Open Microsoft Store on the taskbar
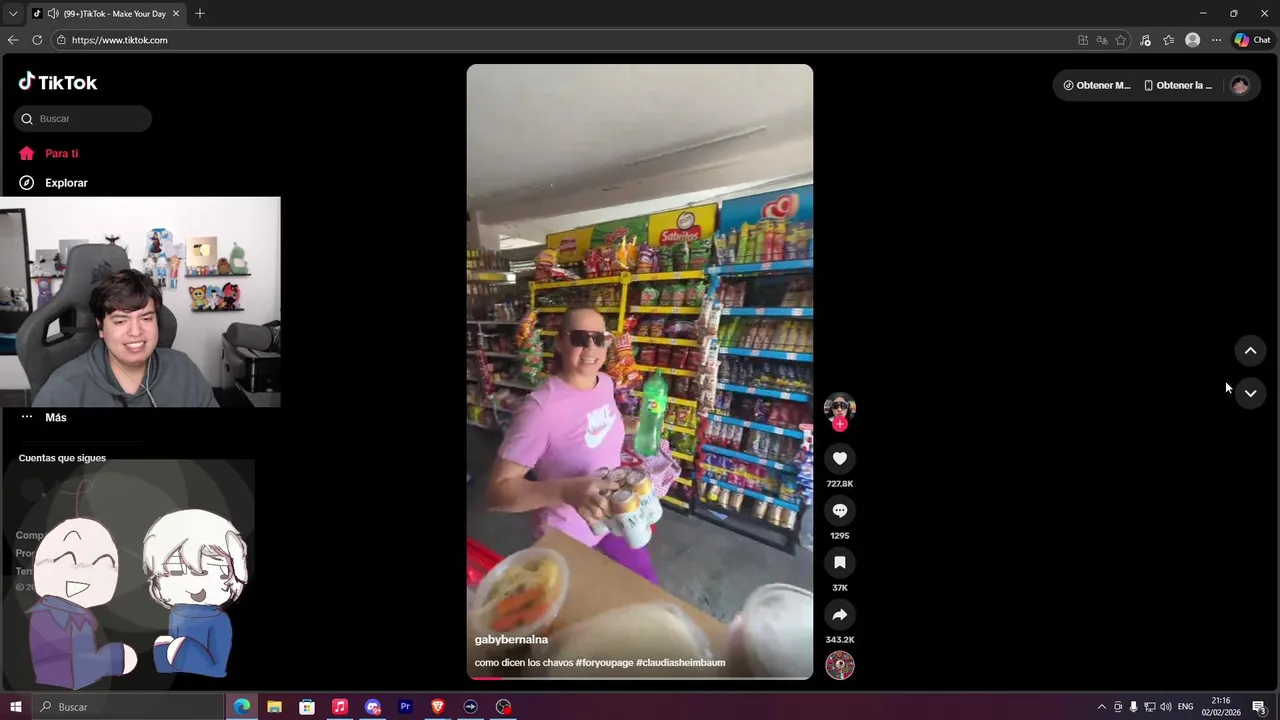 click(x=307, y=707)
